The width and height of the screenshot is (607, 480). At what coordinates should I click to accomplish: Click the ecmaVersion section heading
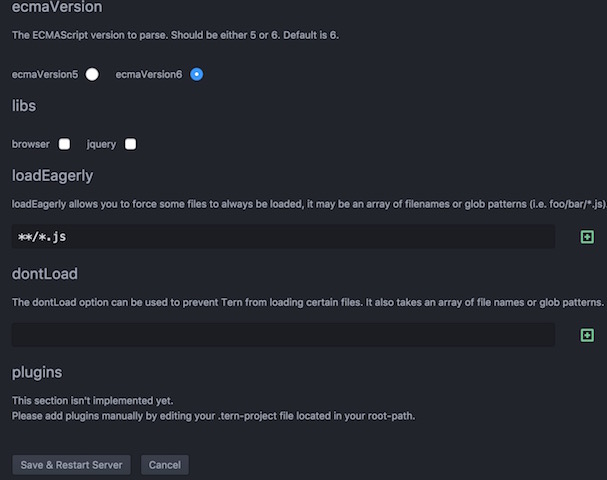[57, 7]
